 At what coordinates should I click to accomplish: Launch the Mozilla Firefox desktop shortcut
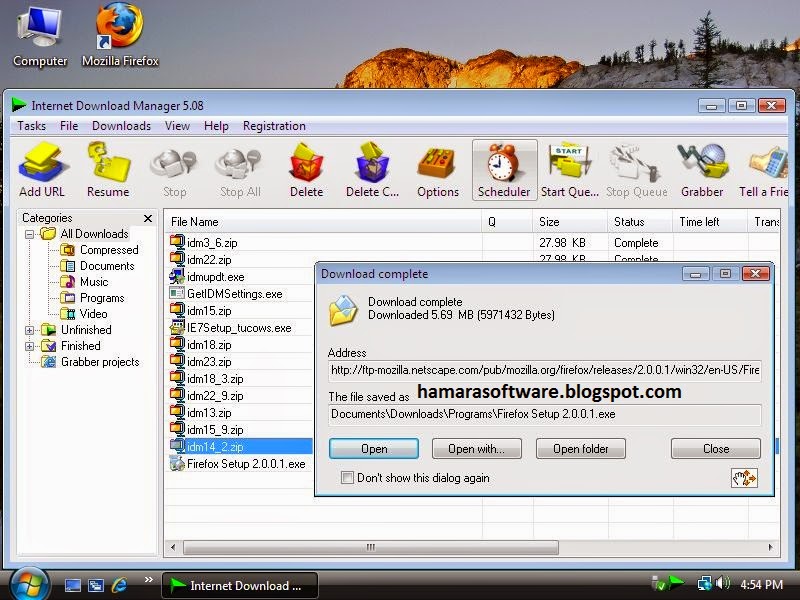tap(120, 37)
